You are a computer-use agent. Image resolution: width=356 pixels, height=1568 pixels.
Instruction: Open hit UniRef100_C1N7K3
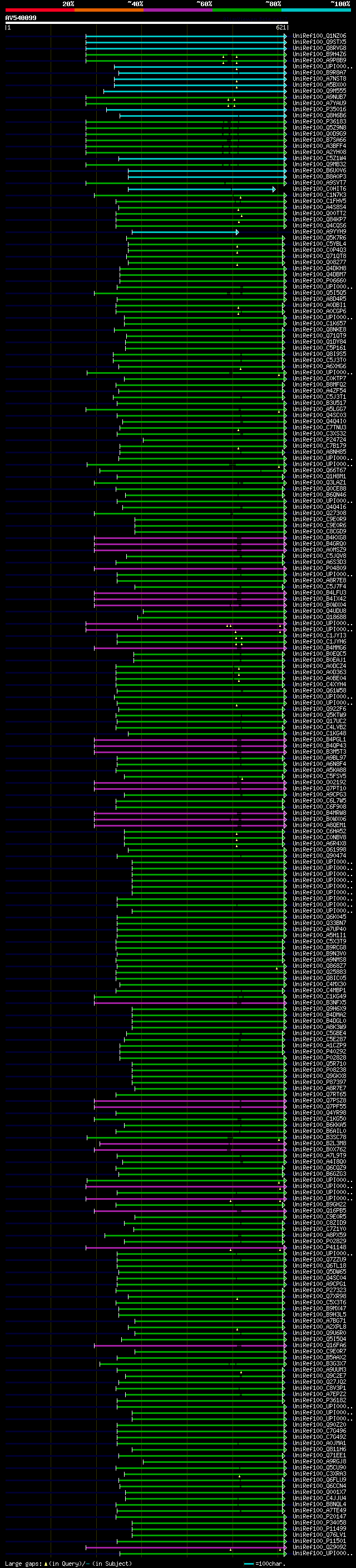(x=319, y=195)
